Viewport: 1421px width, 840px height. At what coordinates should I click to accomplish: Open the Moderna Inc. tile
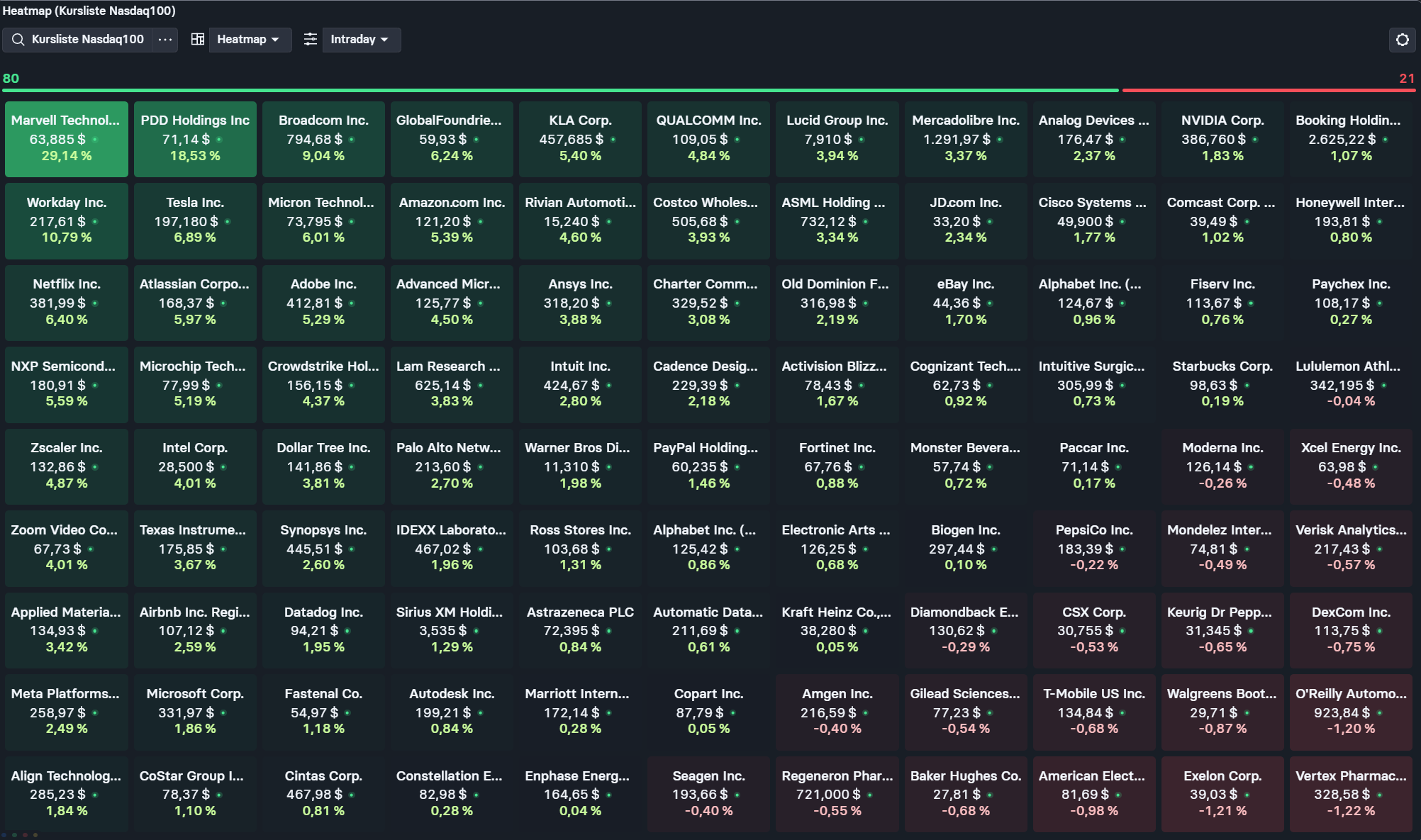(1222, 466)
